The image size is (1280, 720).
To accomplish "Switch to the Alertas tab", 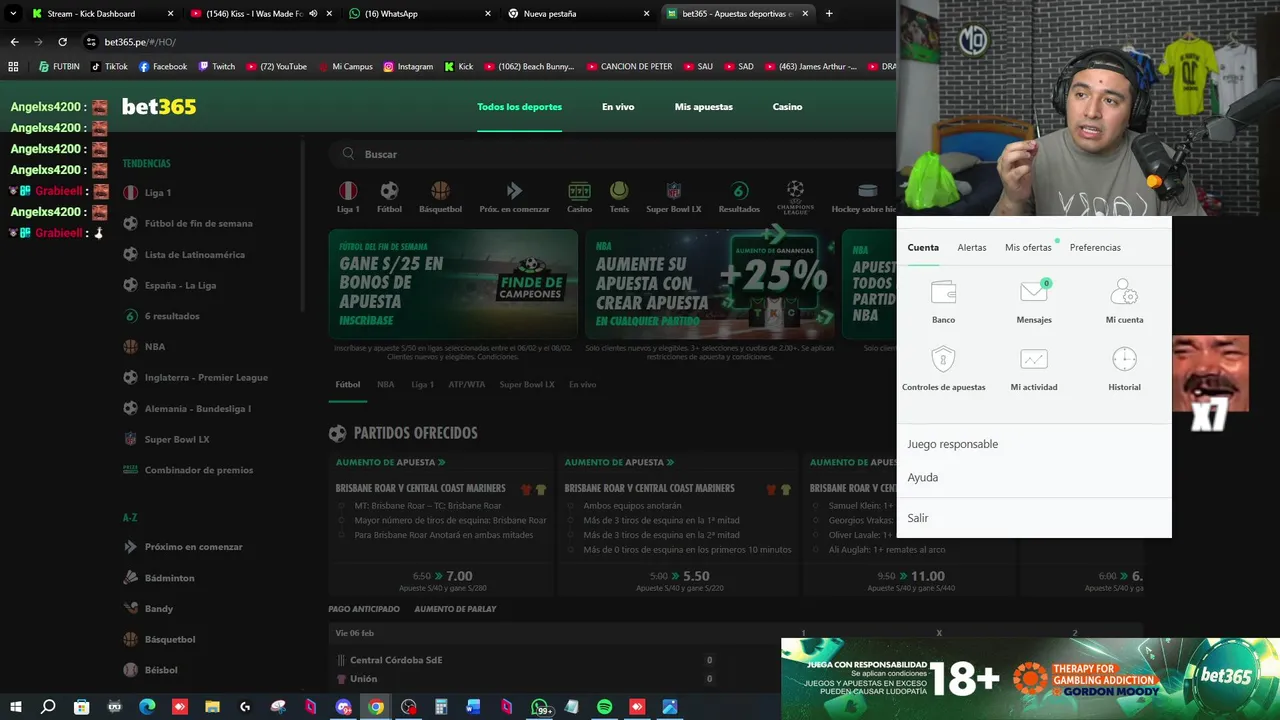I will (x=972, y=247).
